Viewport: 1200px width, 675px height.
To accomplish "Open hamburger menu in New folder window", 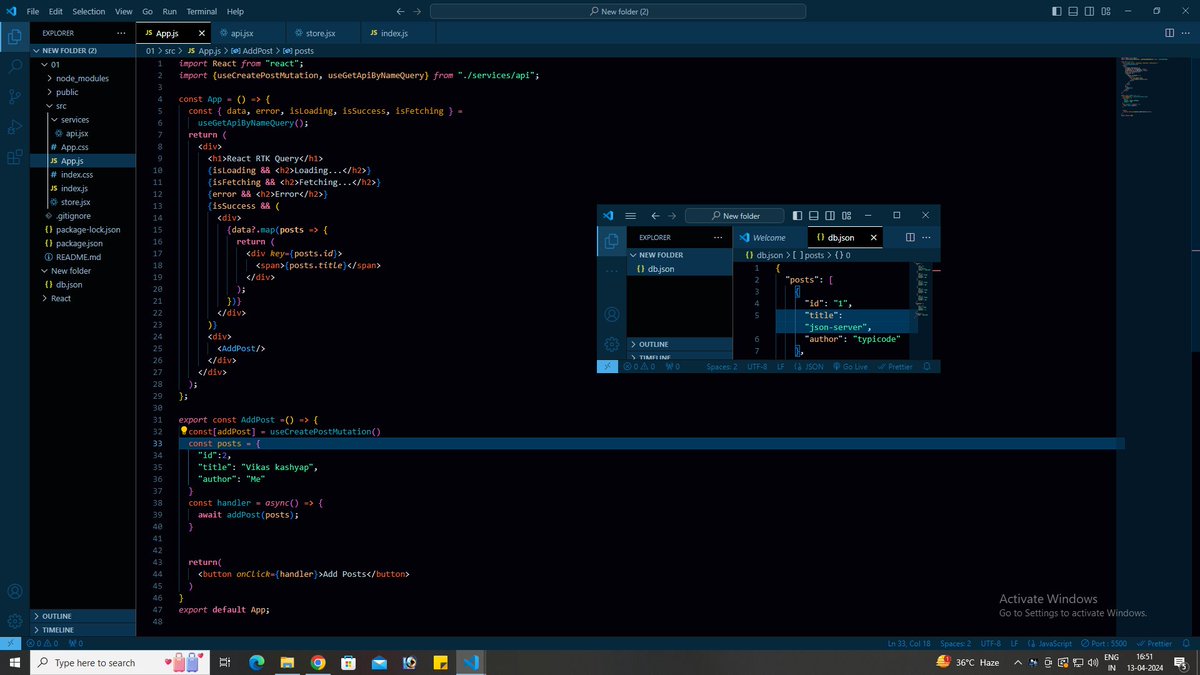I will point(630,215).
